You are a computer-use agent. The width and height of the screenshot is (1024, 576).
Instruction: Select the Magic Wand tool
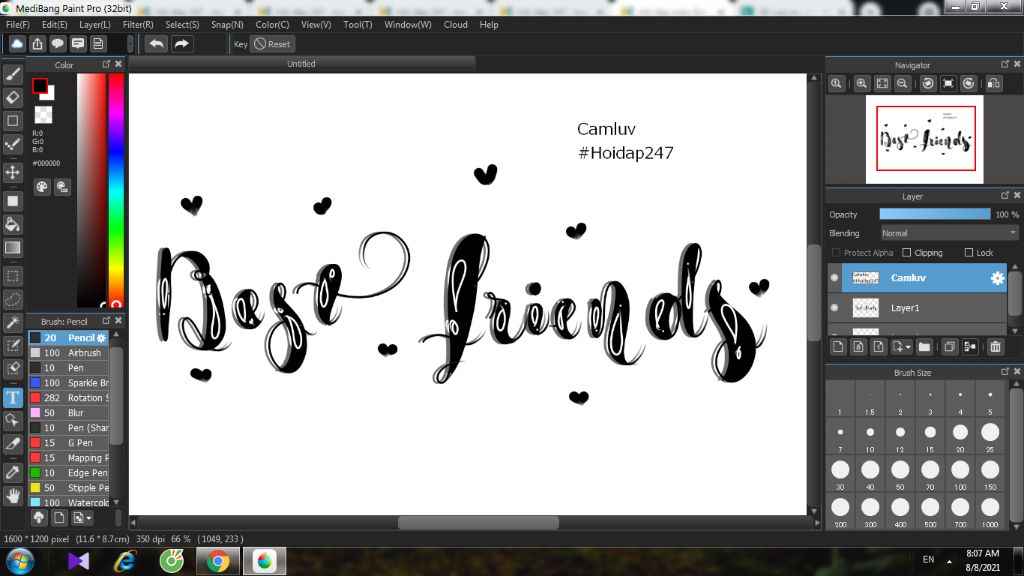[x=12, y=322]
